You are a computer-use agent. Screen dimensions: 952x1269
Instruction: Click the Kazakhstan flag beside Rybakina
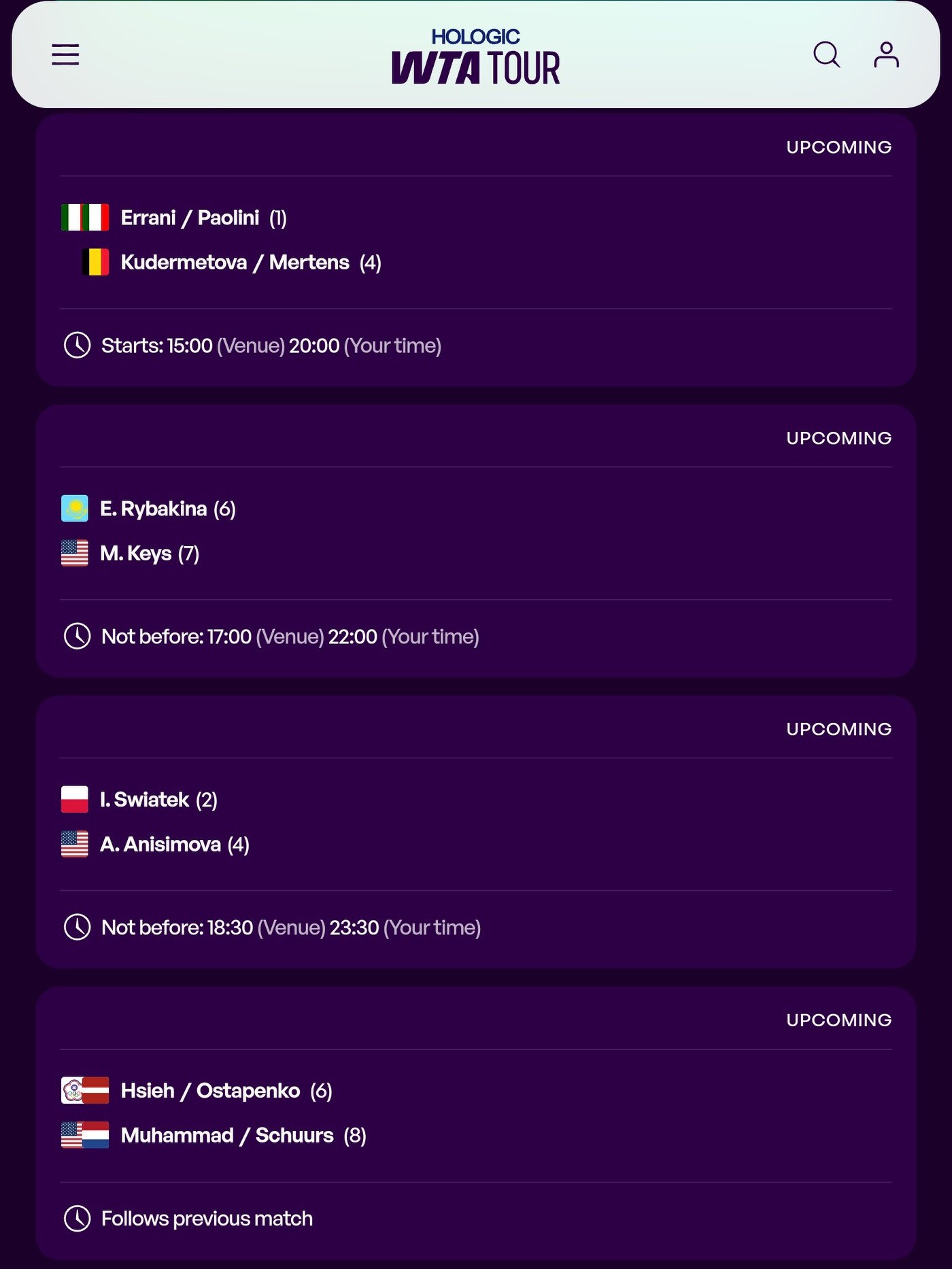(75, 509)
